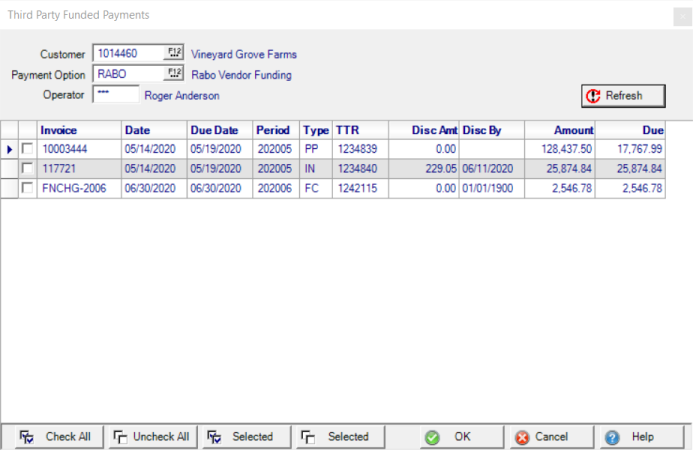Click into the Operator field

(x=115, y=94)
